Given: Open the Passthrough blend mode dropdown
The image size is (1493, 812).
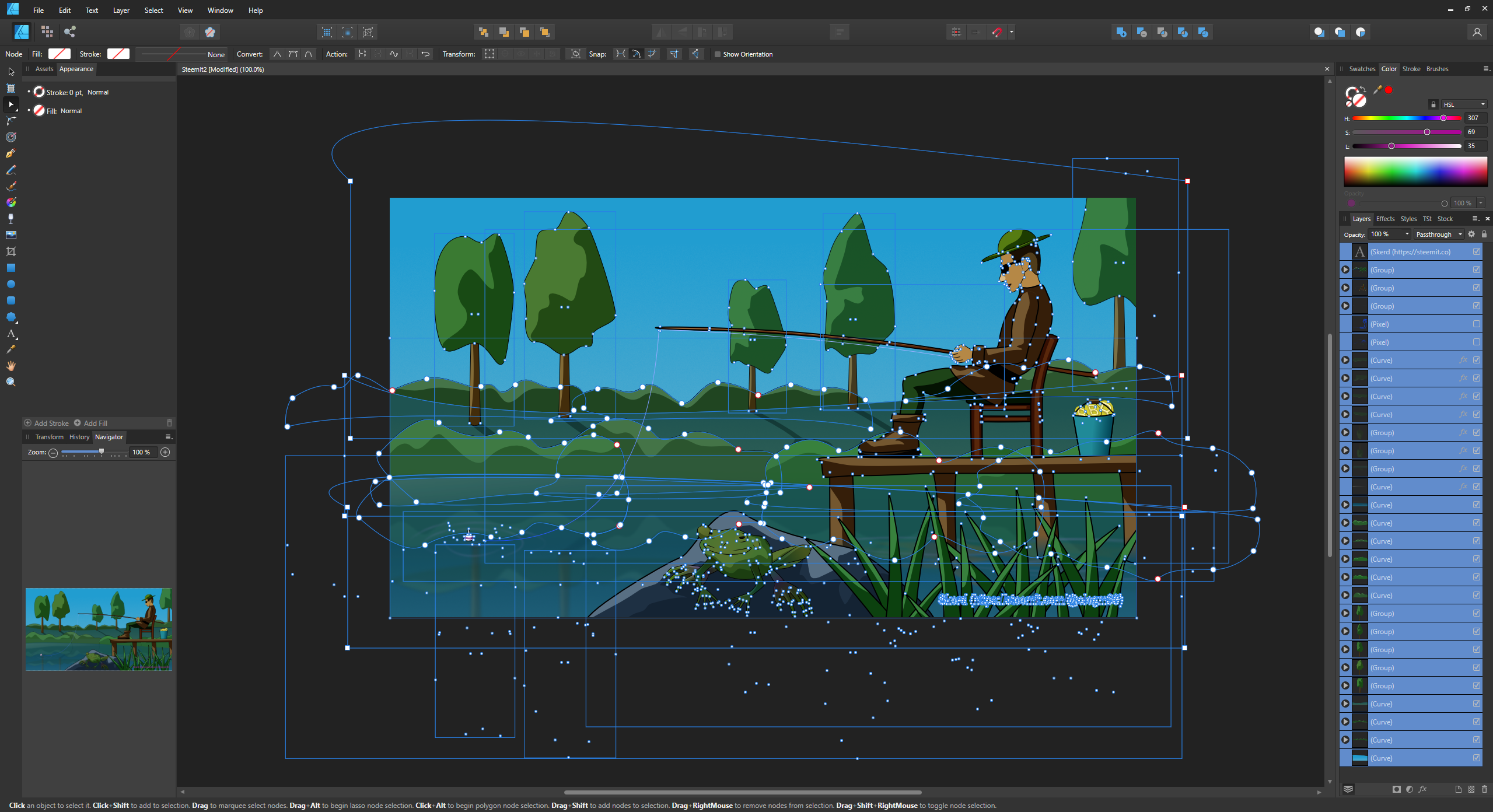Looking at the screenshot, I should coord(1439,235).
